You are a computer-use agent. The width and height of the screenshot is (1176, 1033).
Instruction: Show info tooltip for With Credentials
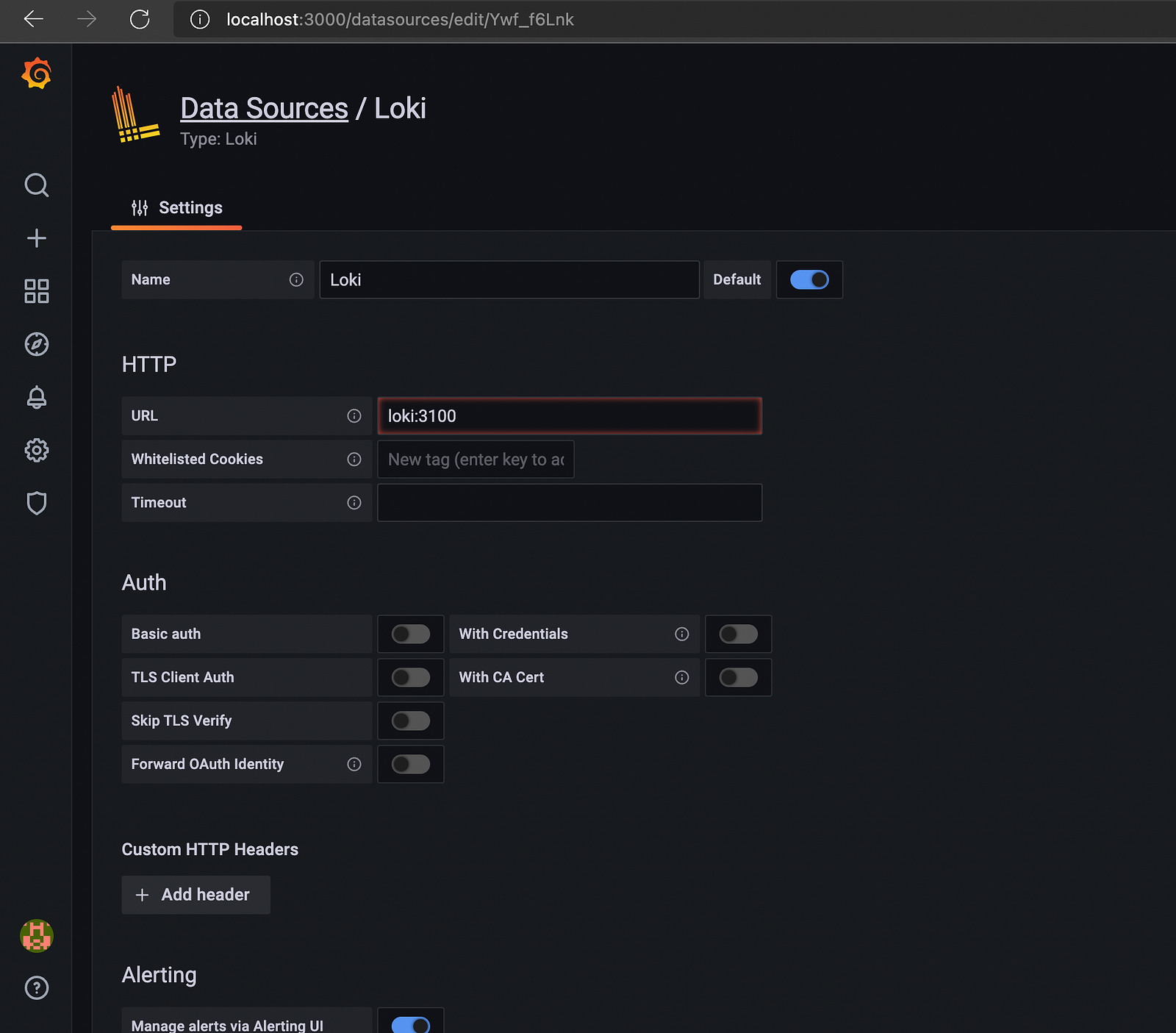click(682, 634)
